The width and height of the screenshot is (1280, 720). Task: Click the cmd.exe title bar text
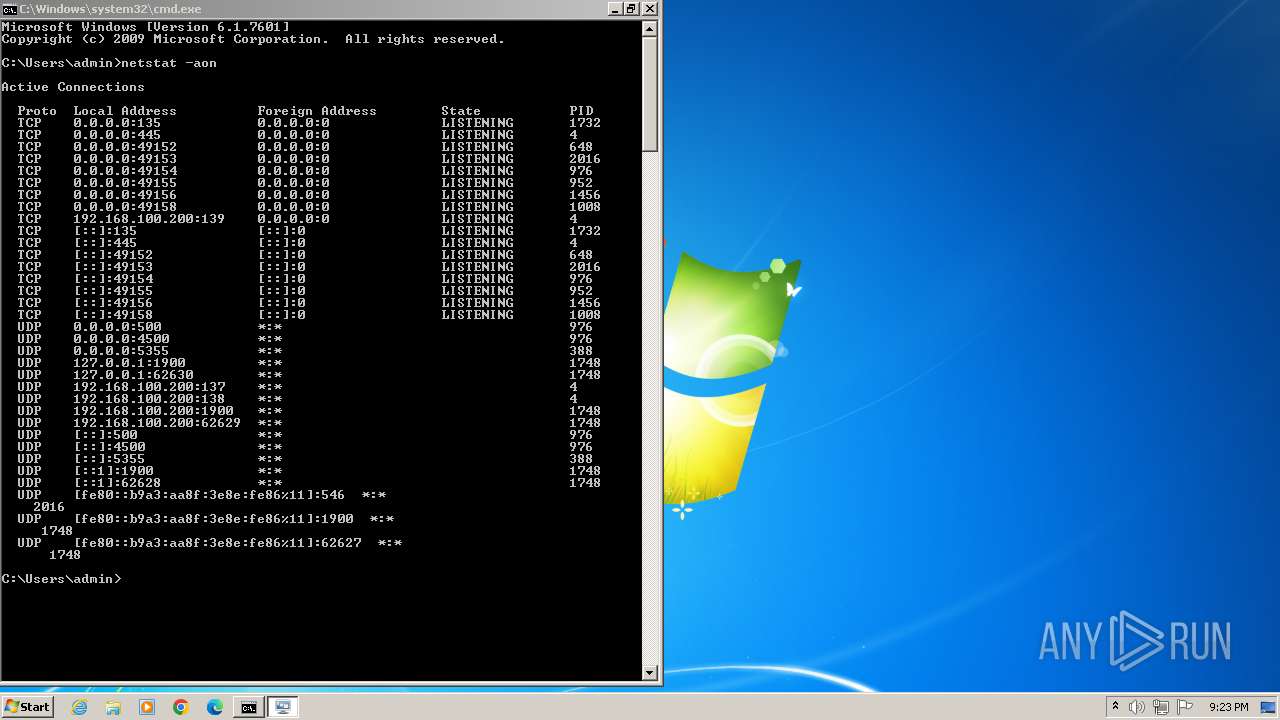click(x=110, y=9)
